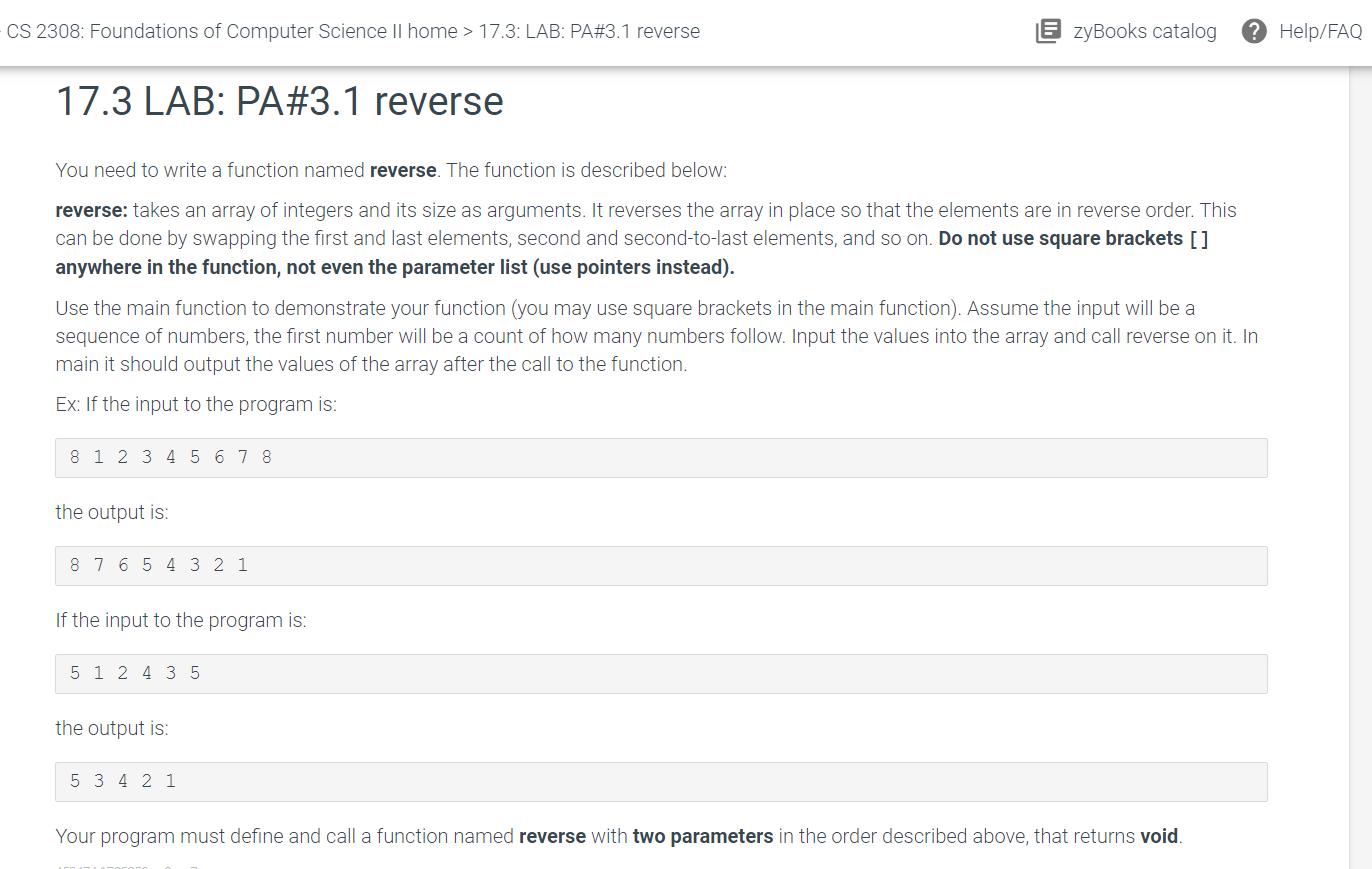The height and width of the screenshot is (869, 1372).
Task: Open the Help/FAQ page
Action: tap(1317, 31)
